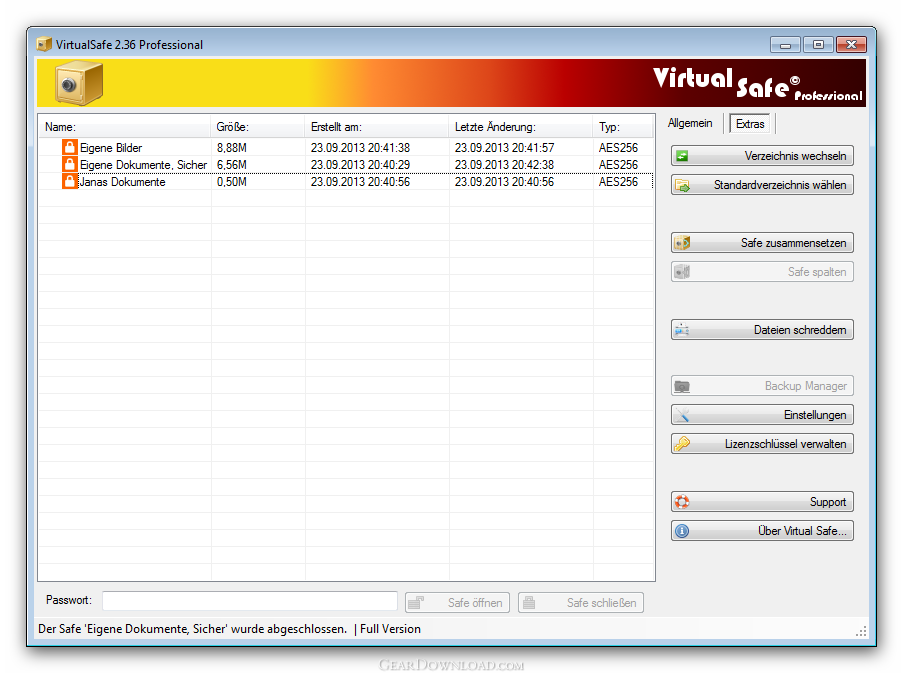Choose Standardverzeichnis wählen
The image size is (903, 673).
coord(762,185)
